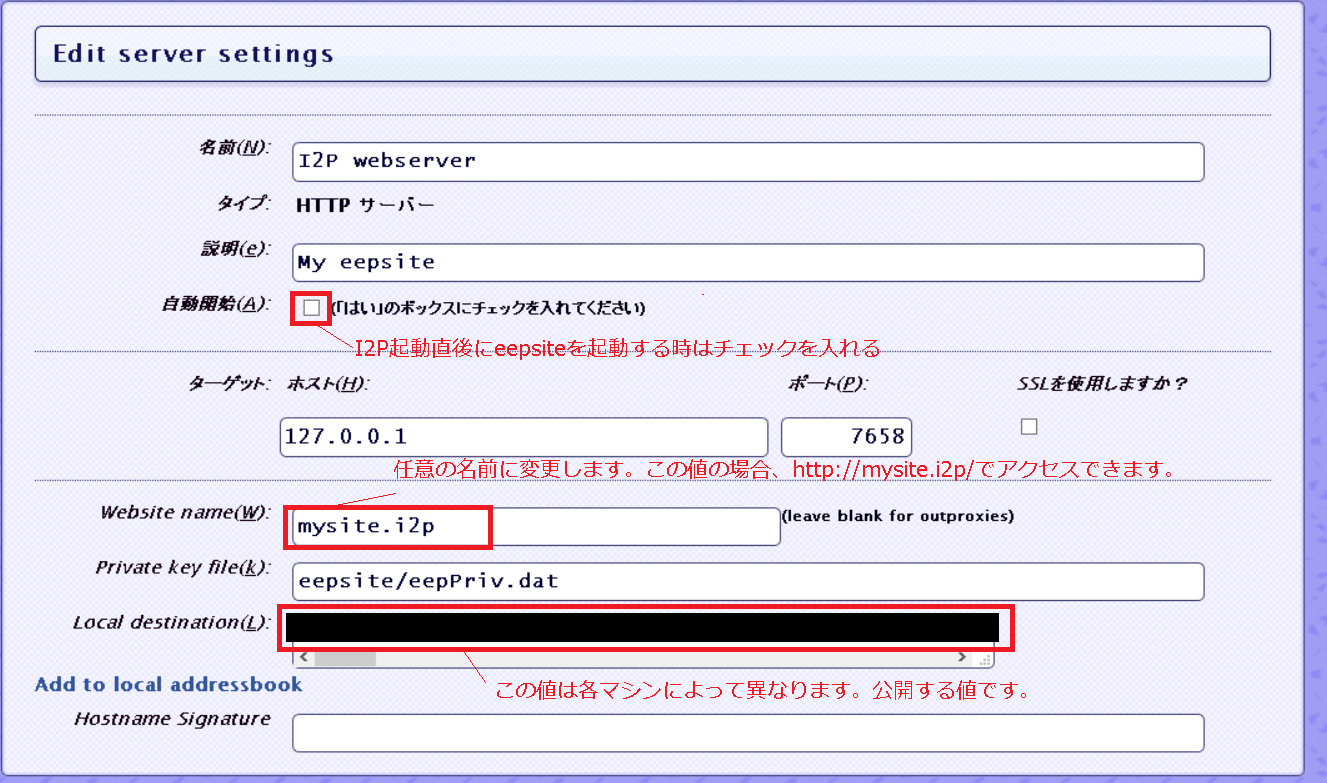The image size is (1327, 783).
Task: Click the host field showing 127.0.0.1
Action: (524, 437)
